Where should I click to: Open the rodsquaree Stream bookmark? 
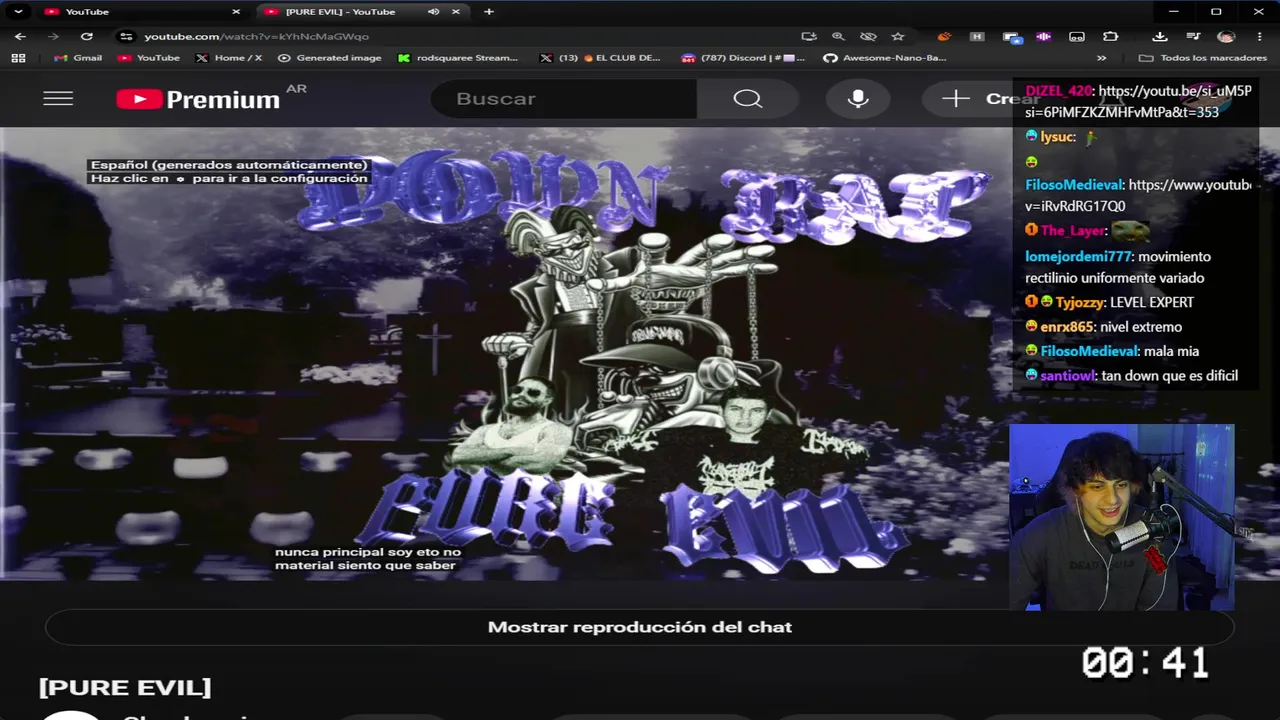[458, 58]
